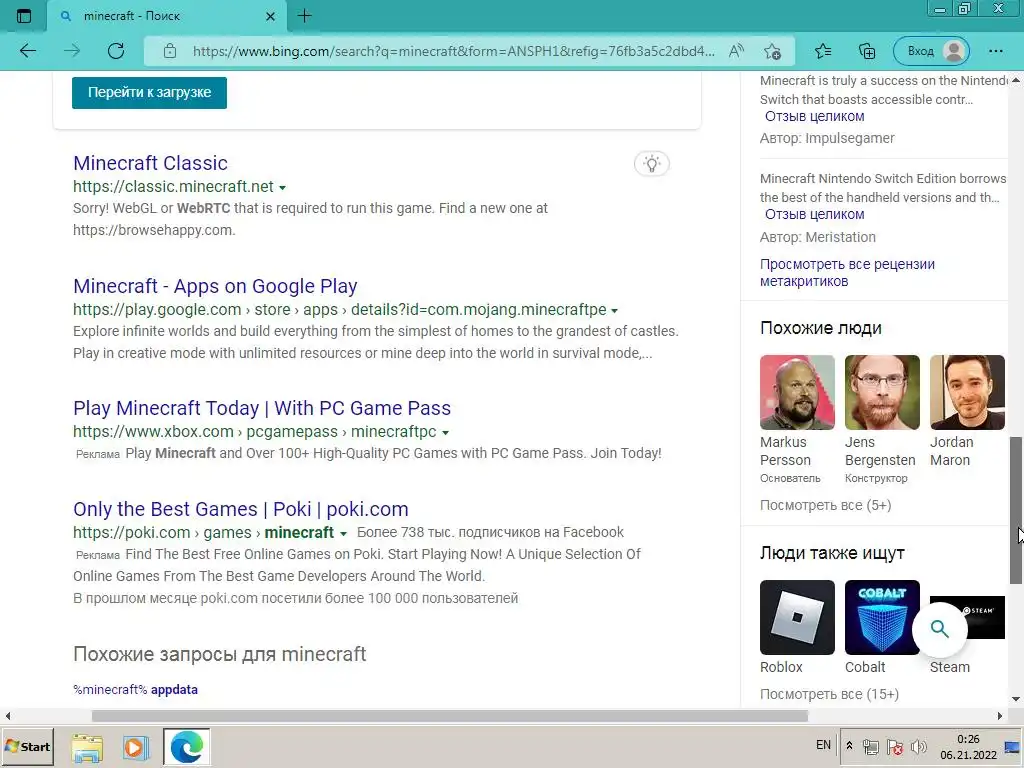
Task: Open Edge Settings and more menu
Action: click(995, 51)
